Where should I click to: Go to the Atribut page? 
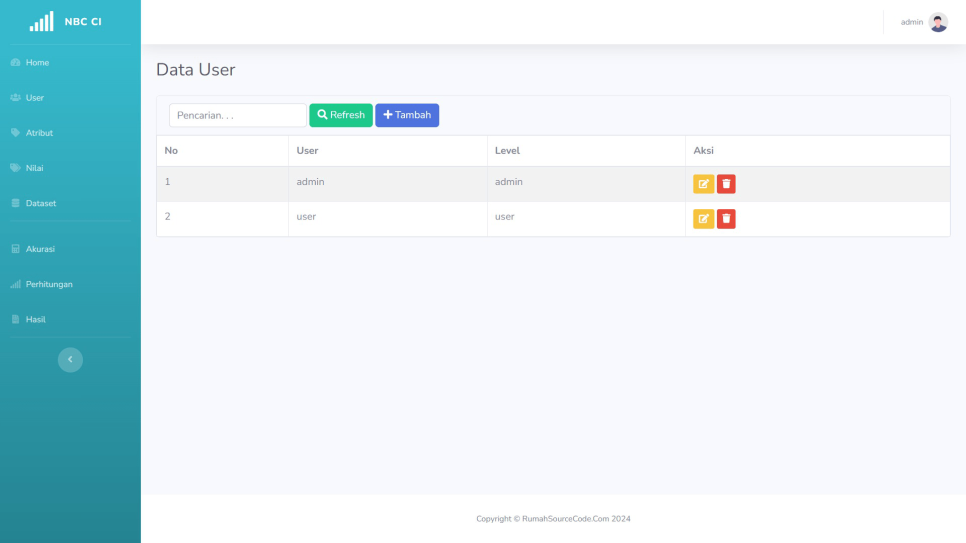pos(39,133)
